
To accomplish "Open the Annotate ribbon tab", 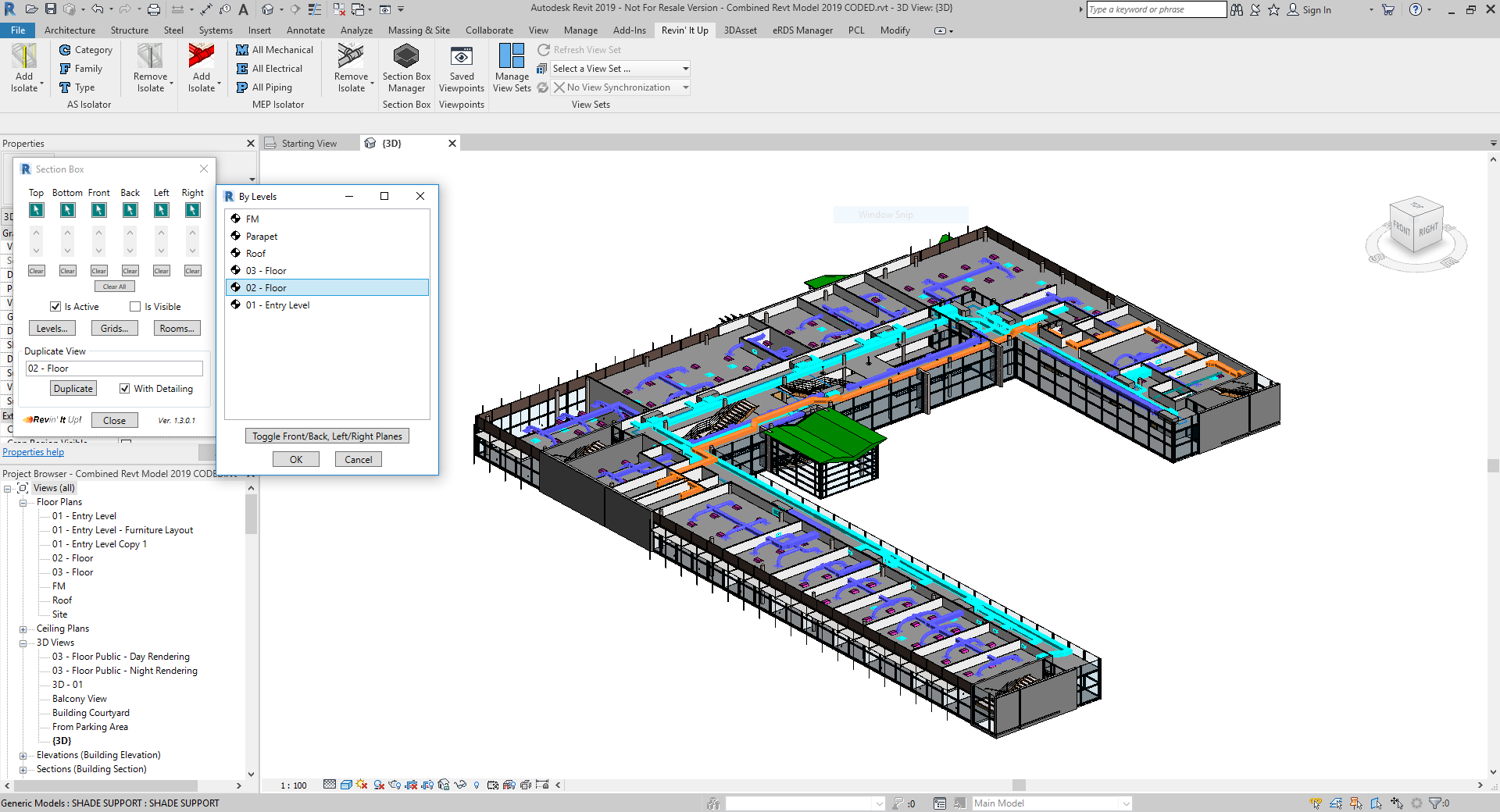I will (x=305, y=30).
